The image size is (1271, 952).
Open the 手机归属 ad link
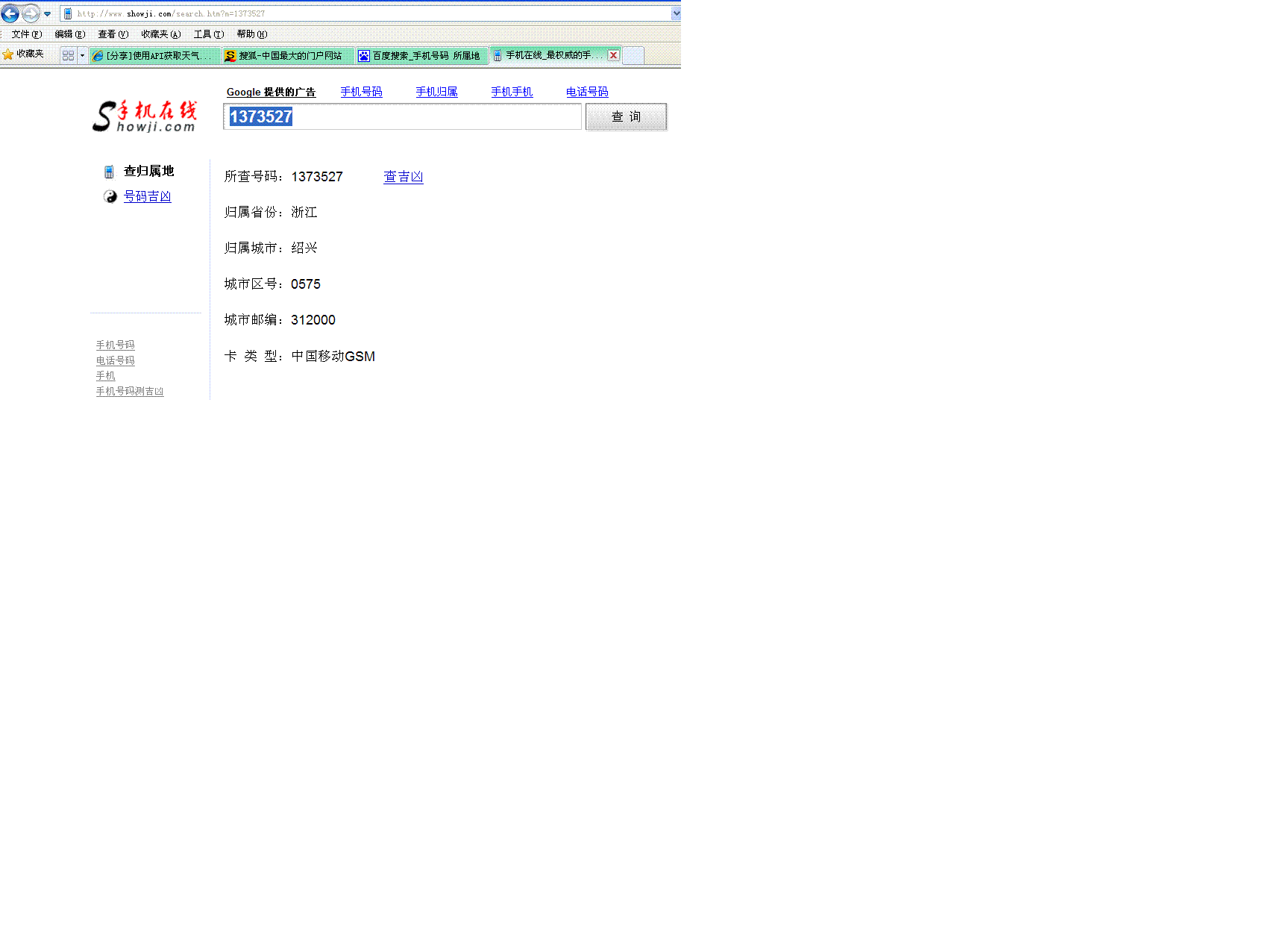click(x=436, y=92)
